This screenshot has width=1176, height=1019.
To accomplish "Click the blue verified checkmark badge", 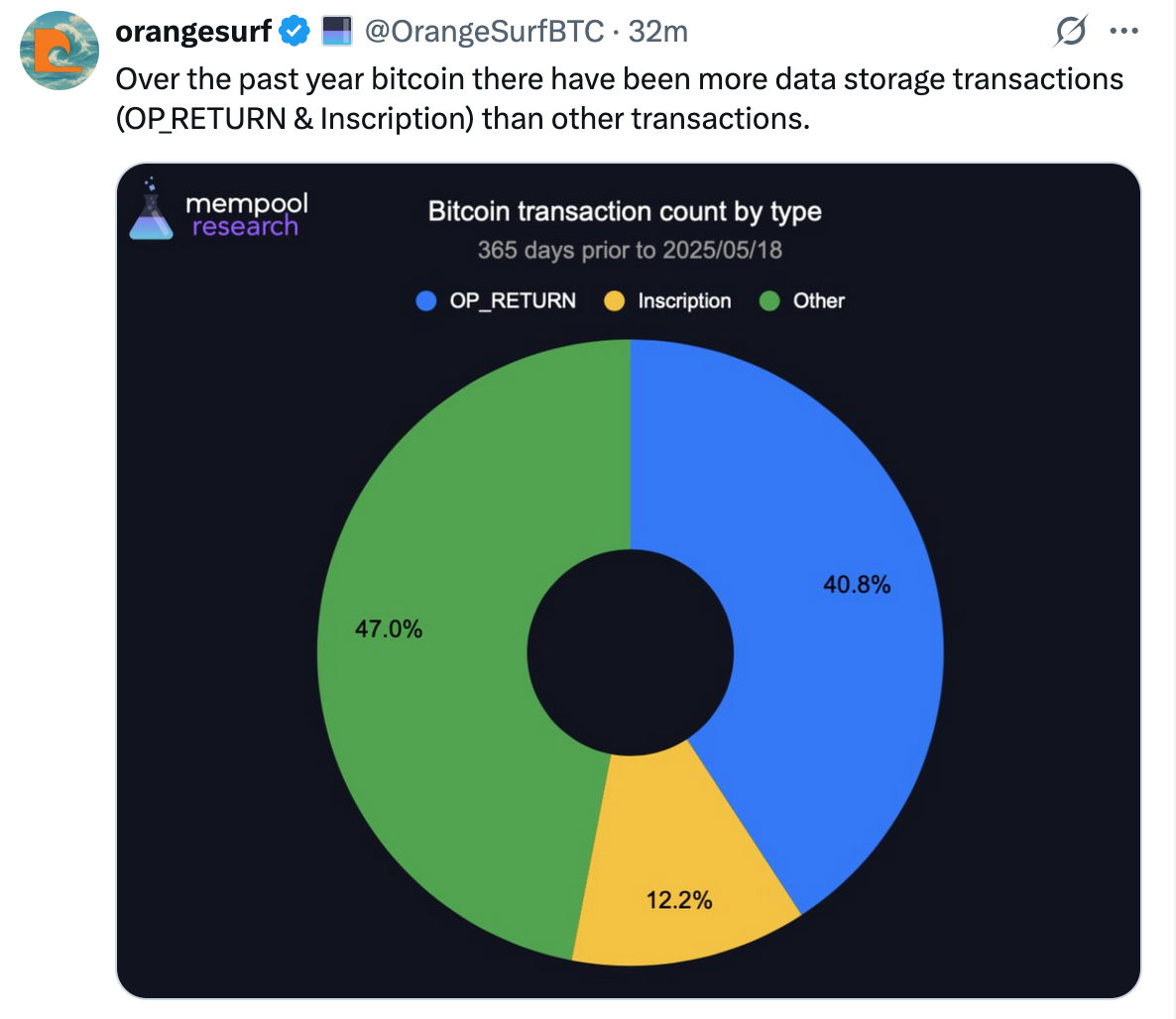I will click(x=294, y=32).
